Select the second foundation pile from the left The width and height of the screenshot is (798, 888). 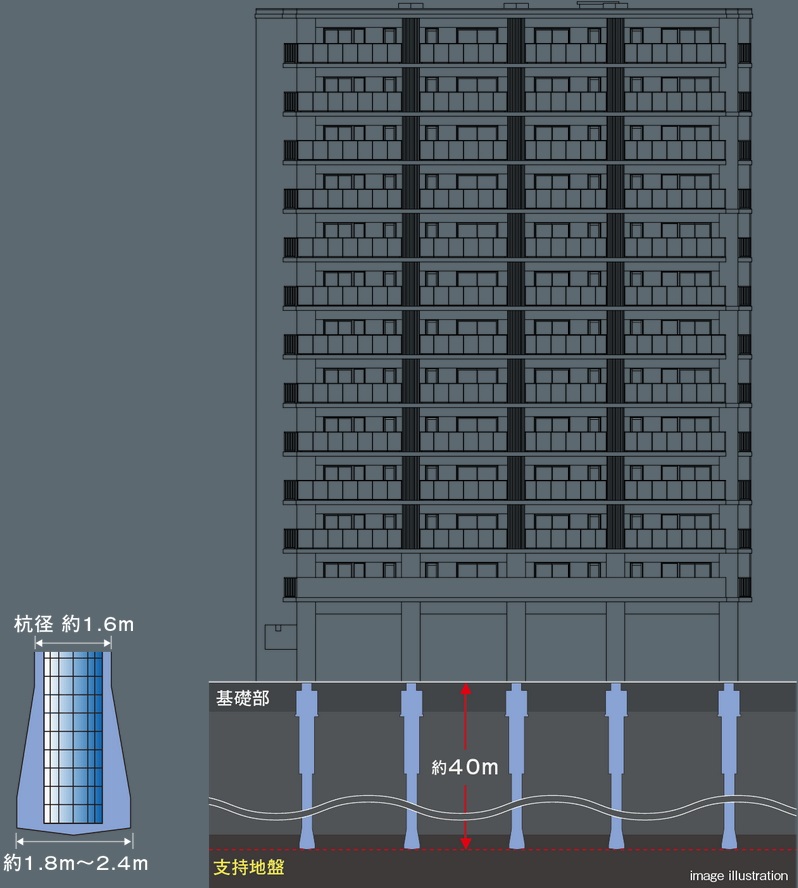point(411,760)
